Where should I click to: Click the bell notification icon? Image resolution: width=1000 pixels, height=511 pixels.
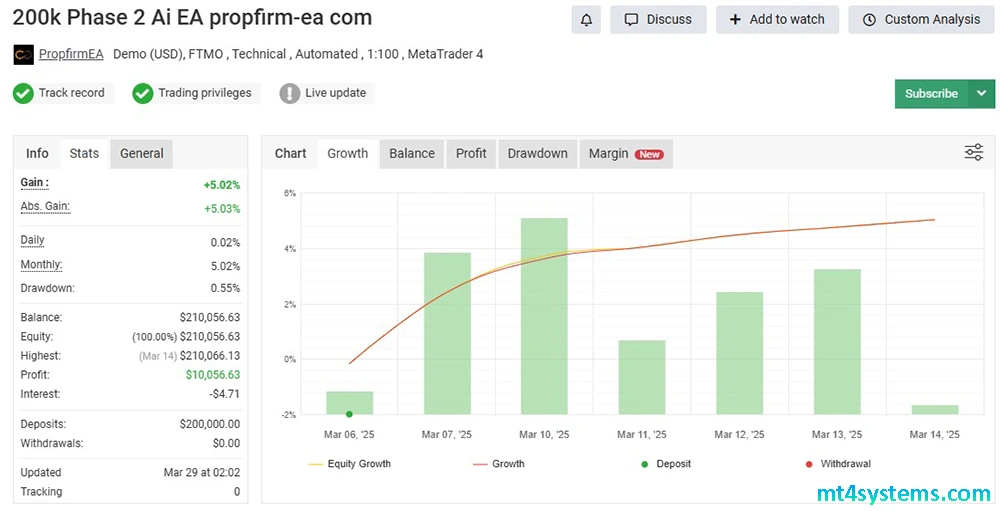(x=586, y=20)
